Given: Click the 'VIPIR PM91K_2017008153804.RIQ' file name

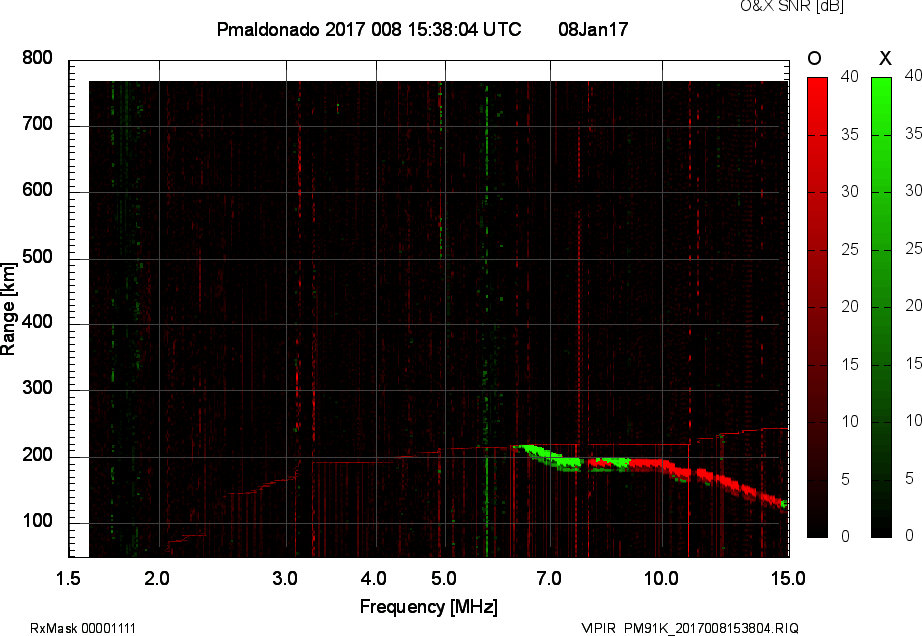Looking at the screenshot, I should click(x=690, y=628).
